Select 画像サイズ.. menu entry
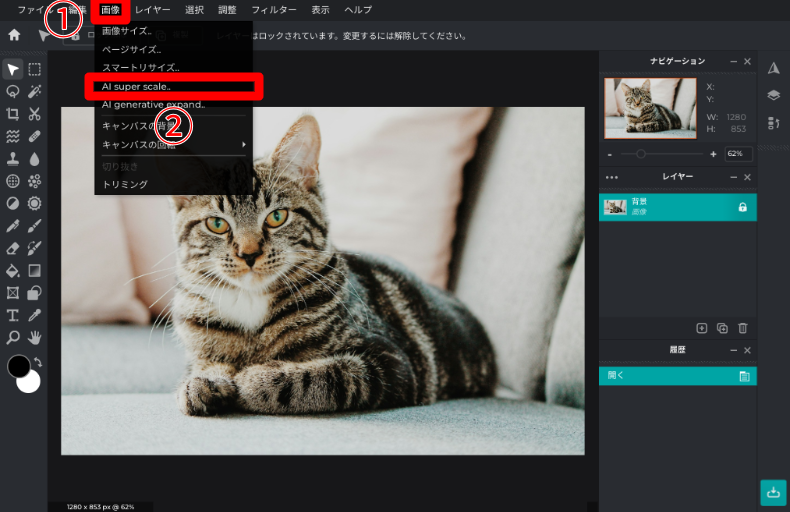 [x=127, y=31]
